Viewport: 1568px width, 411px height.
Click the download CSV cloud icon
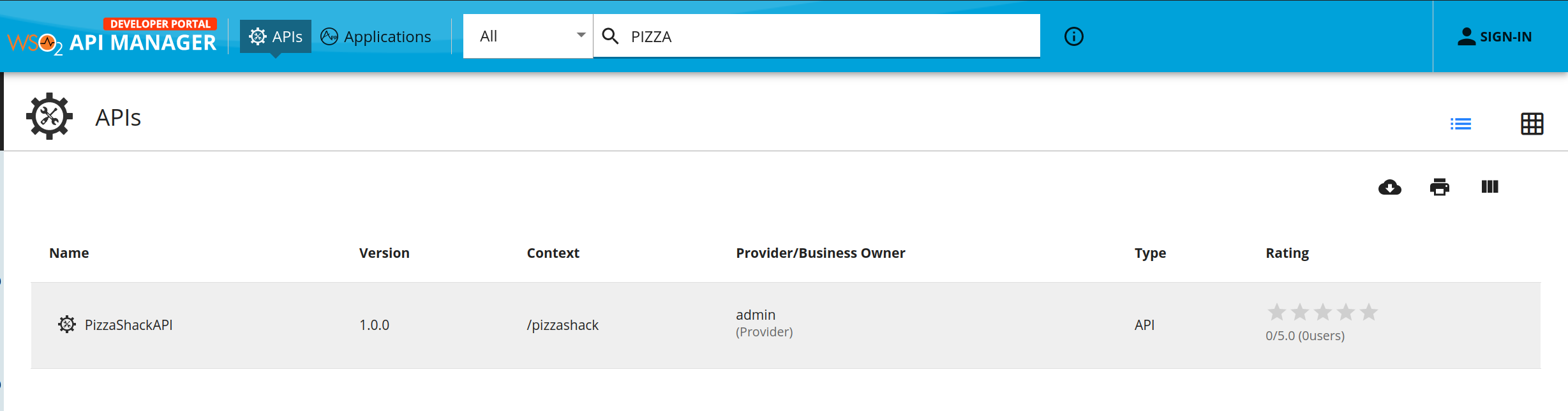click(1389, 187)
